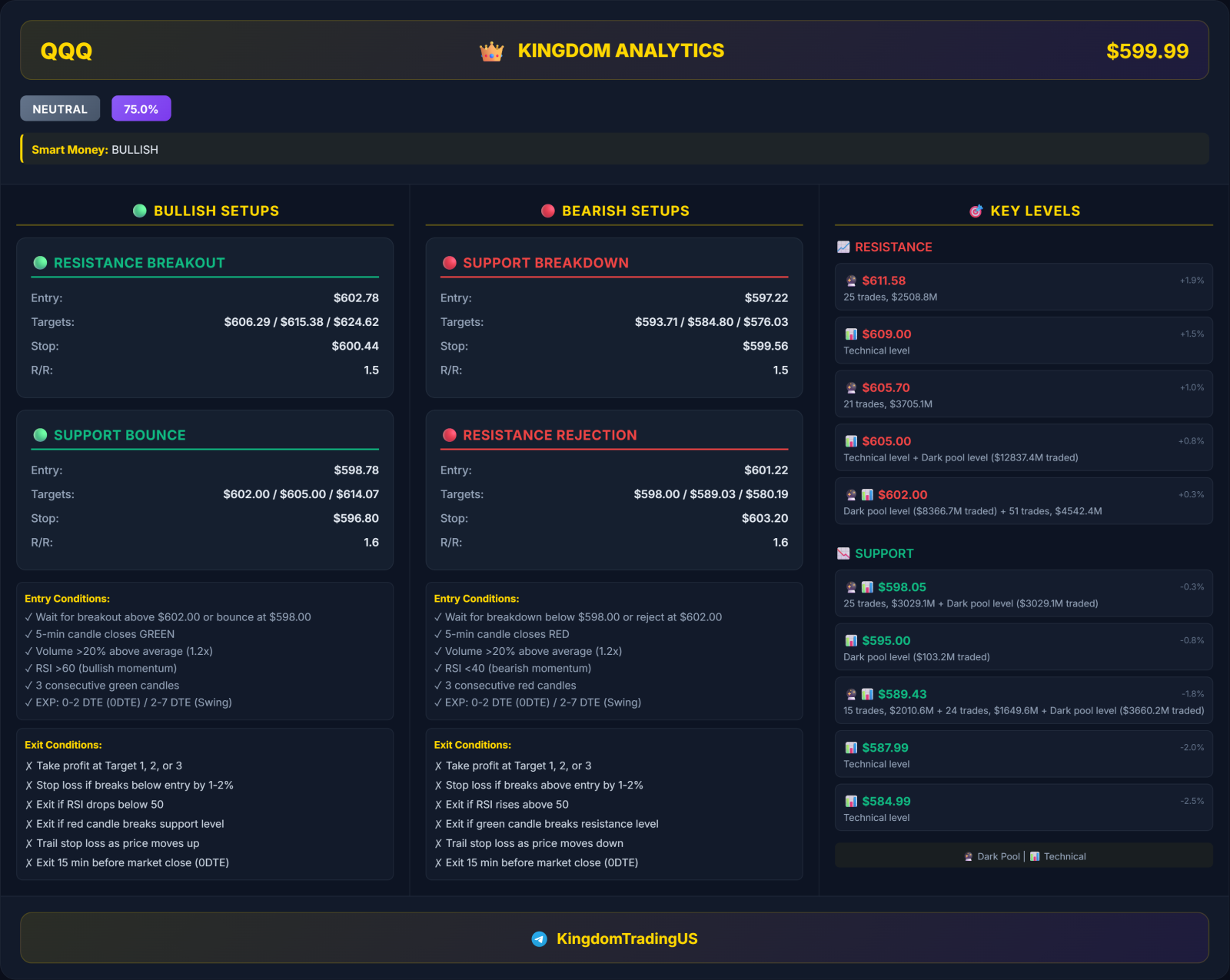The width and height of the screenshot is (1230, 980).
Task: Click the $611.58 resistance level price
Action: (884, 281)
